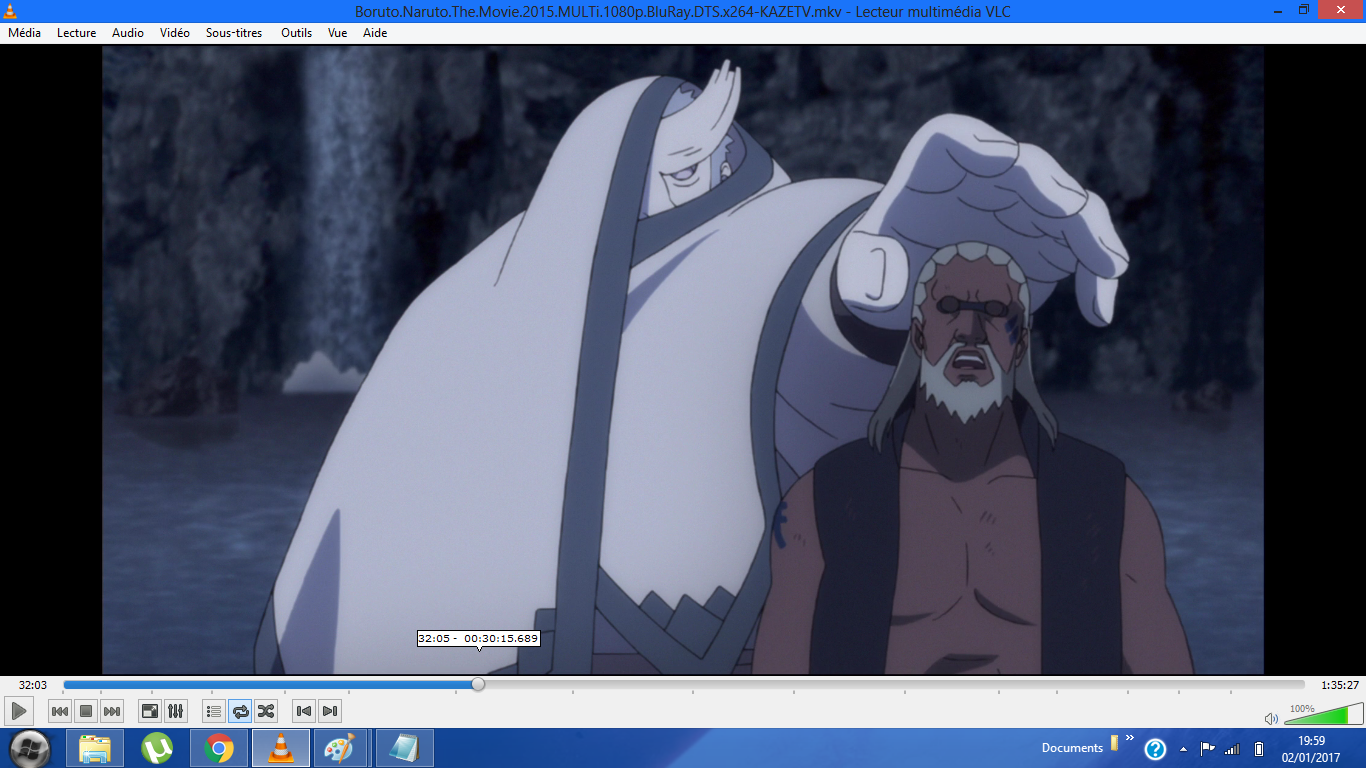
Task: Open Paint from the taskbar
Action: 341,748
